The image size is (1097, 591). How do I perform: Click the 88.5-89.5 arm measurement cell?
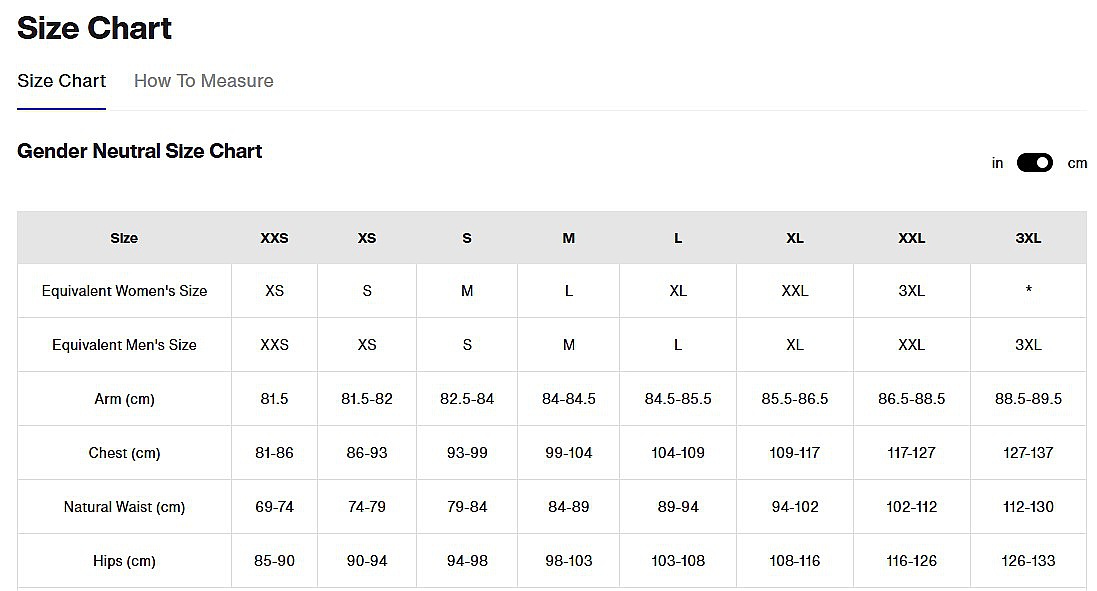pos(1028,399)
